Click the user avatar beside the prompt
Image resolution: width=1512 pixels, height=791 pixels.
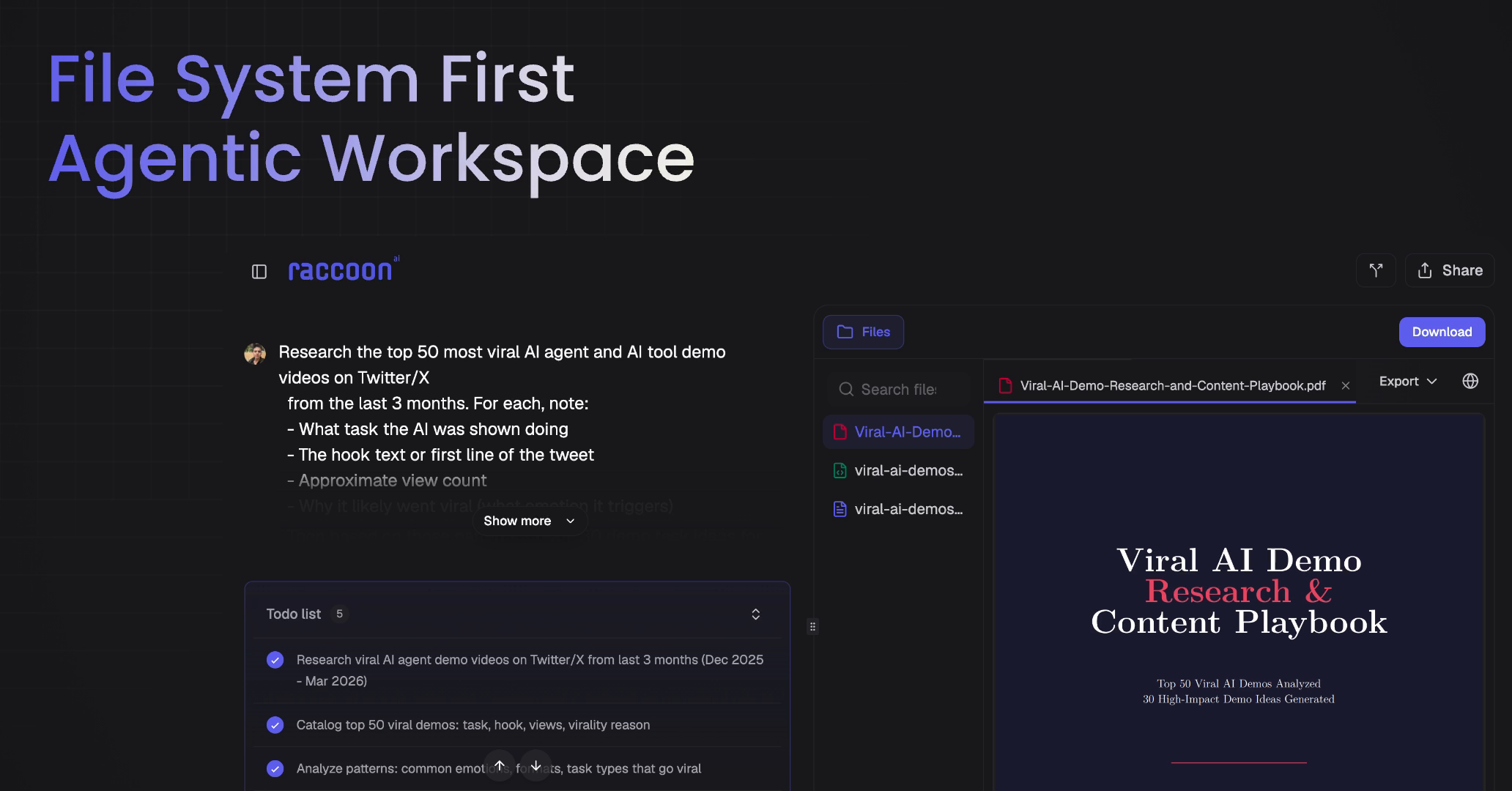tap(255, 354)
